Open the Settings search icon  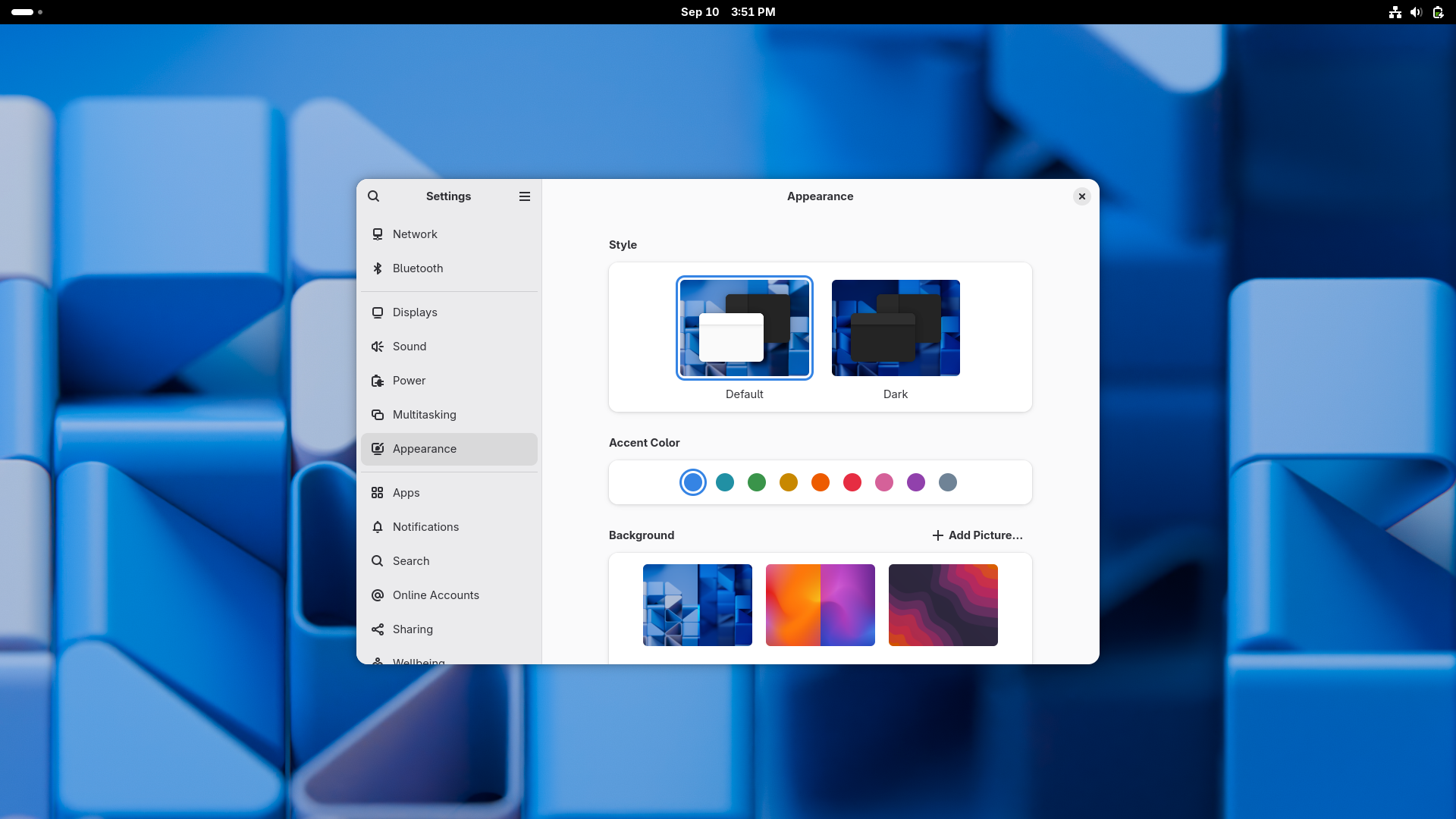click(374, 196)
